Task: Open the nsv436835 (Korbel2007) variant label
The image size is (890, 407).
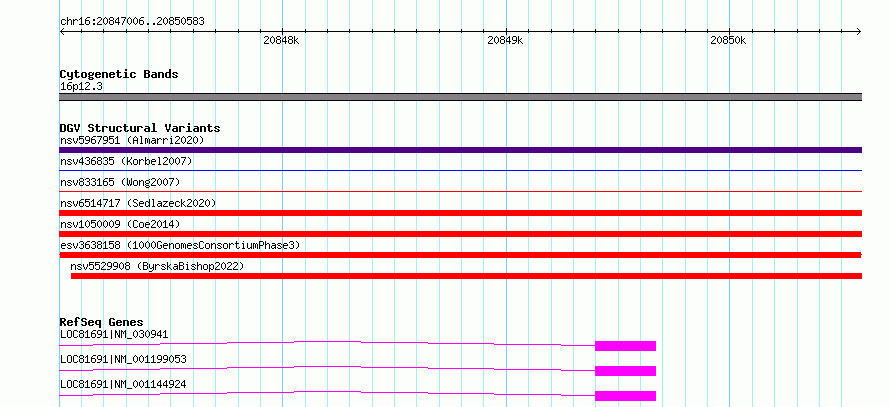Action: (126, 161)
